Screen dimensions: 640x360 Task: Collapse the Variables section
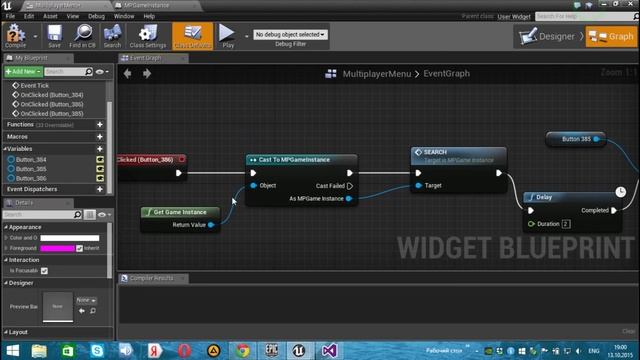coord(5,149)
